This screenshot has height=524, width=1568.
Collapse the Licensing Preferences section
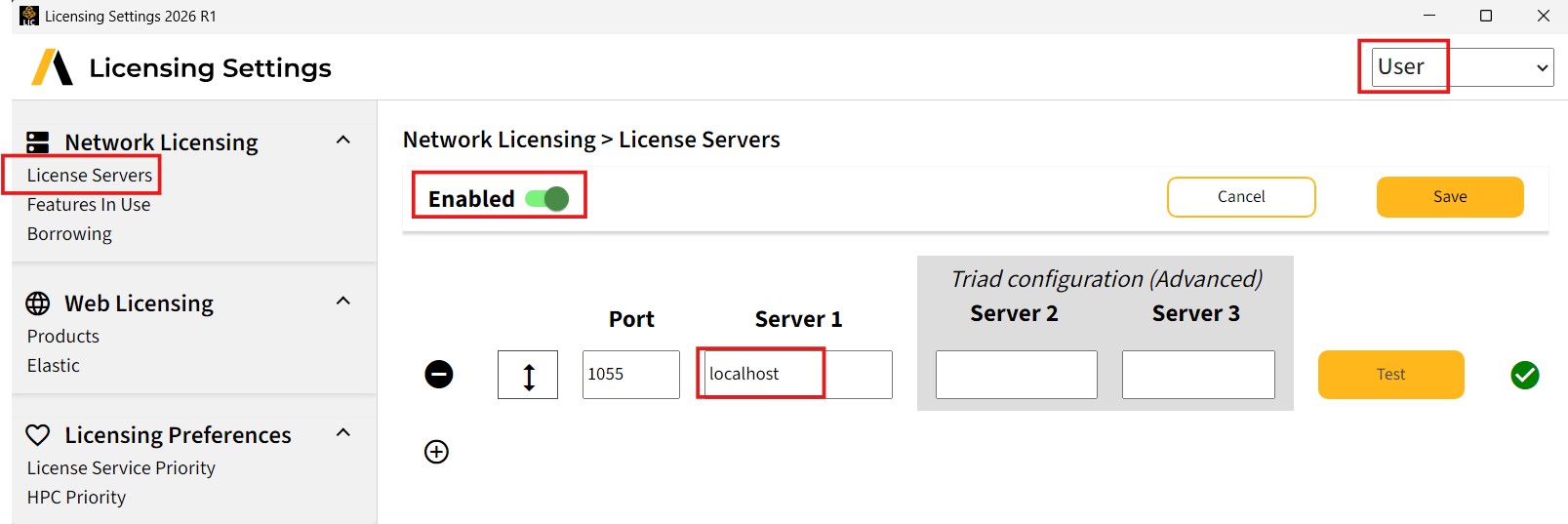[x=343, y=433]
